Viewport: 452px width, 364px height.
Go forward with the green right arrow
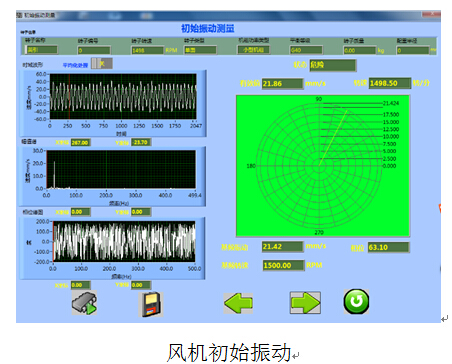pos(305,303)
